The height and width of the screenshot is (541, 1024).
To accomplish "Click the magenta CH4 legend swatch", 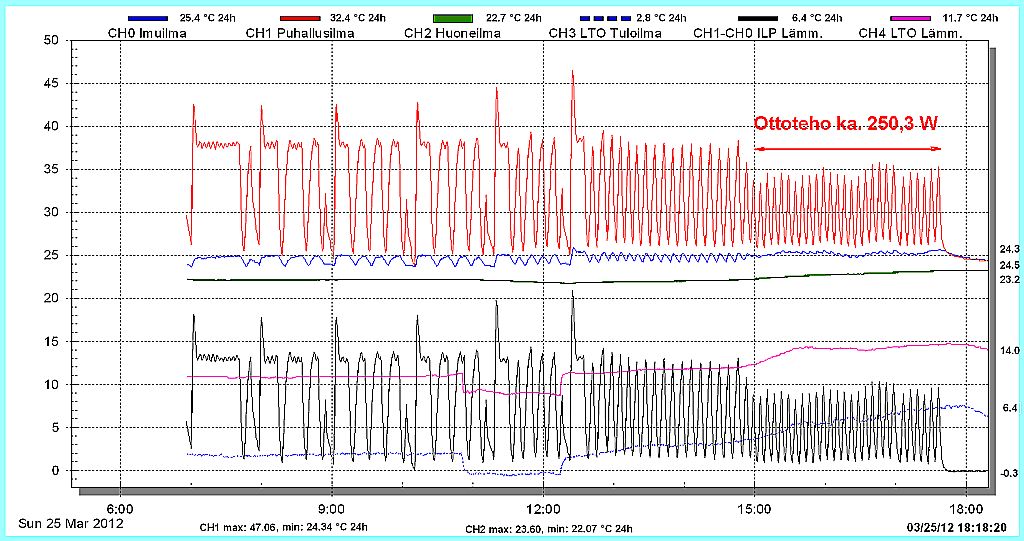I will point(914,18).
